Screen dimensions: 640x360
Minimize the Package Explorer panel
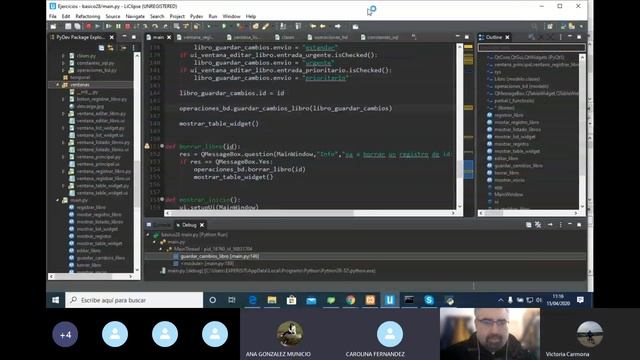click(x=124, y=37)
